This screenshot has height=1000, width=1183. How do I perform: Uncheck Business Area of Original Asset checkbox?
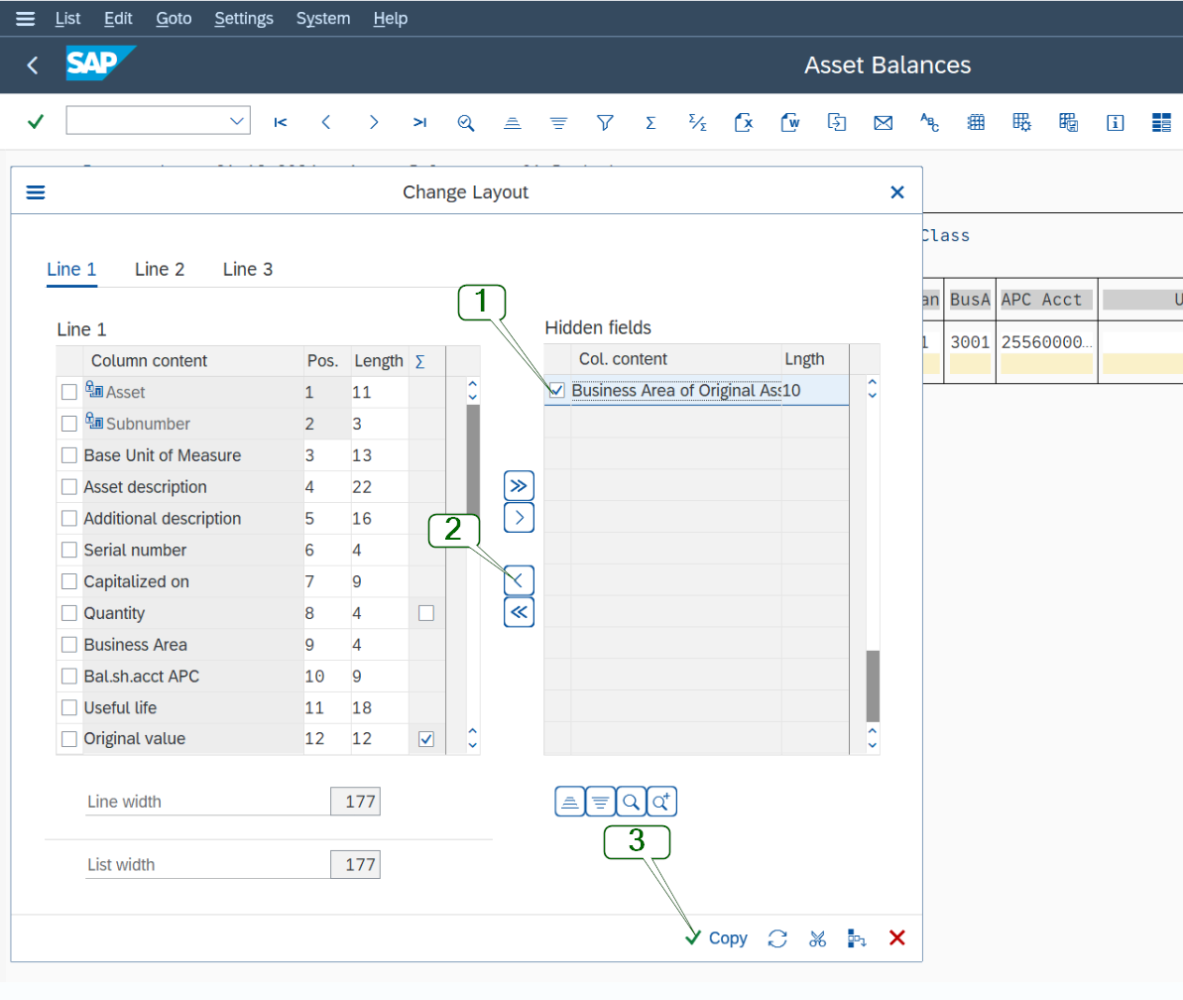tap(557, 391)
